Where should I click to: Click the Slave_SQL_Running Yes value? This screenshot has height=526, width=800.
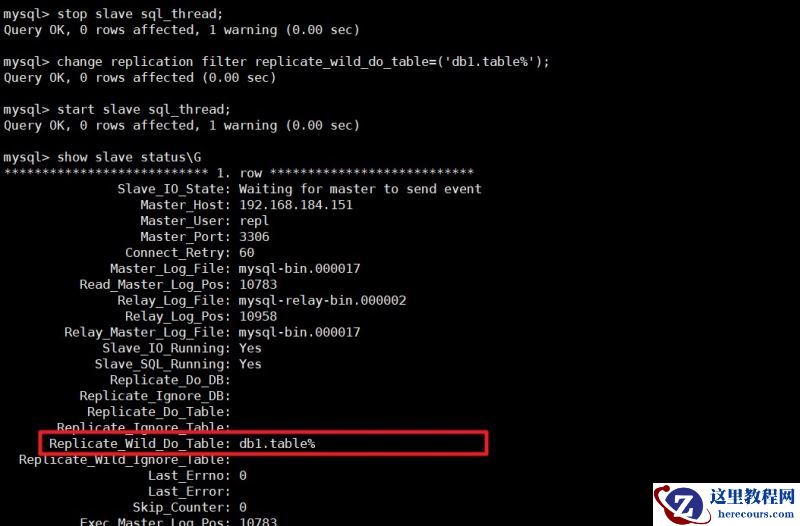pyautogui.click(x=250, y=364)
